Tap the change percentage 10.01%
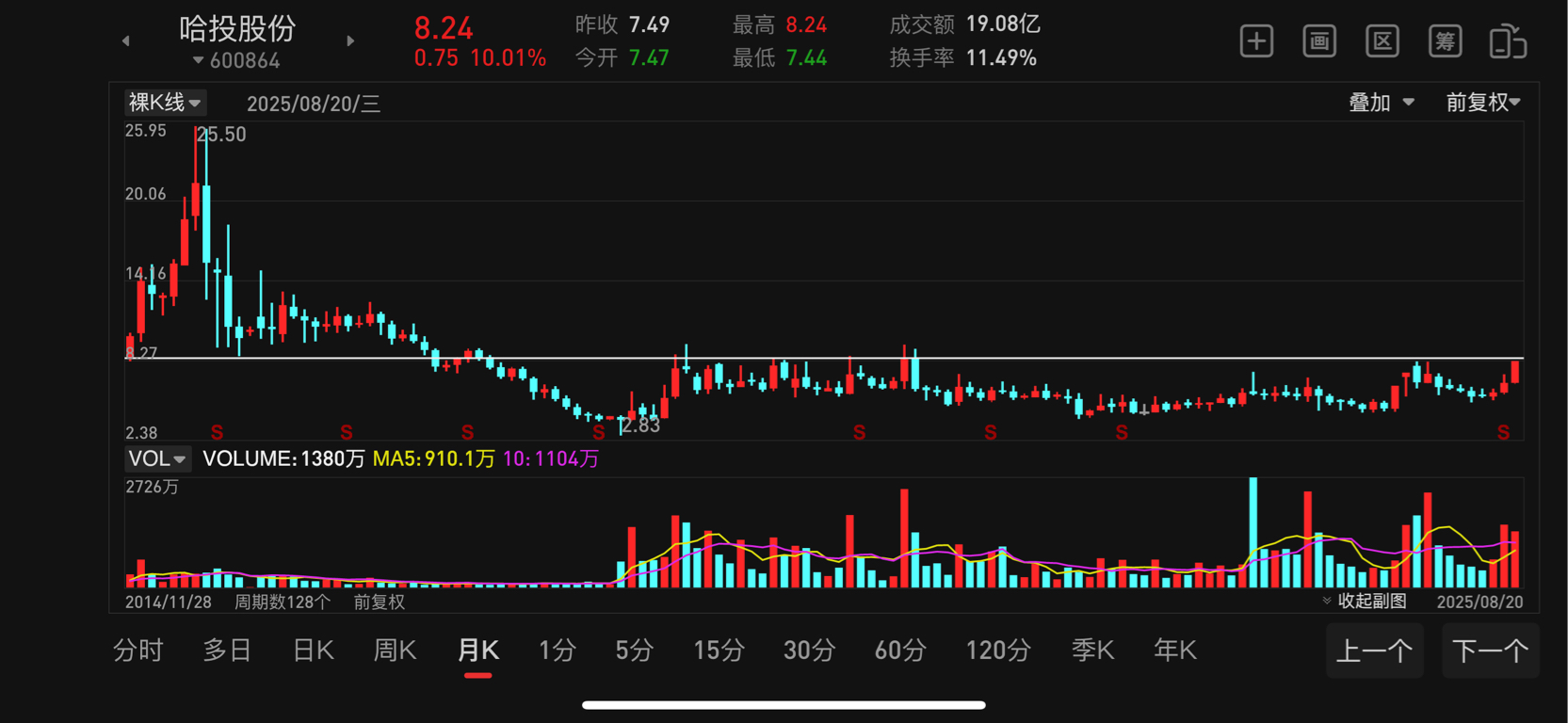The image size is (1568, 723). [508, 58]
